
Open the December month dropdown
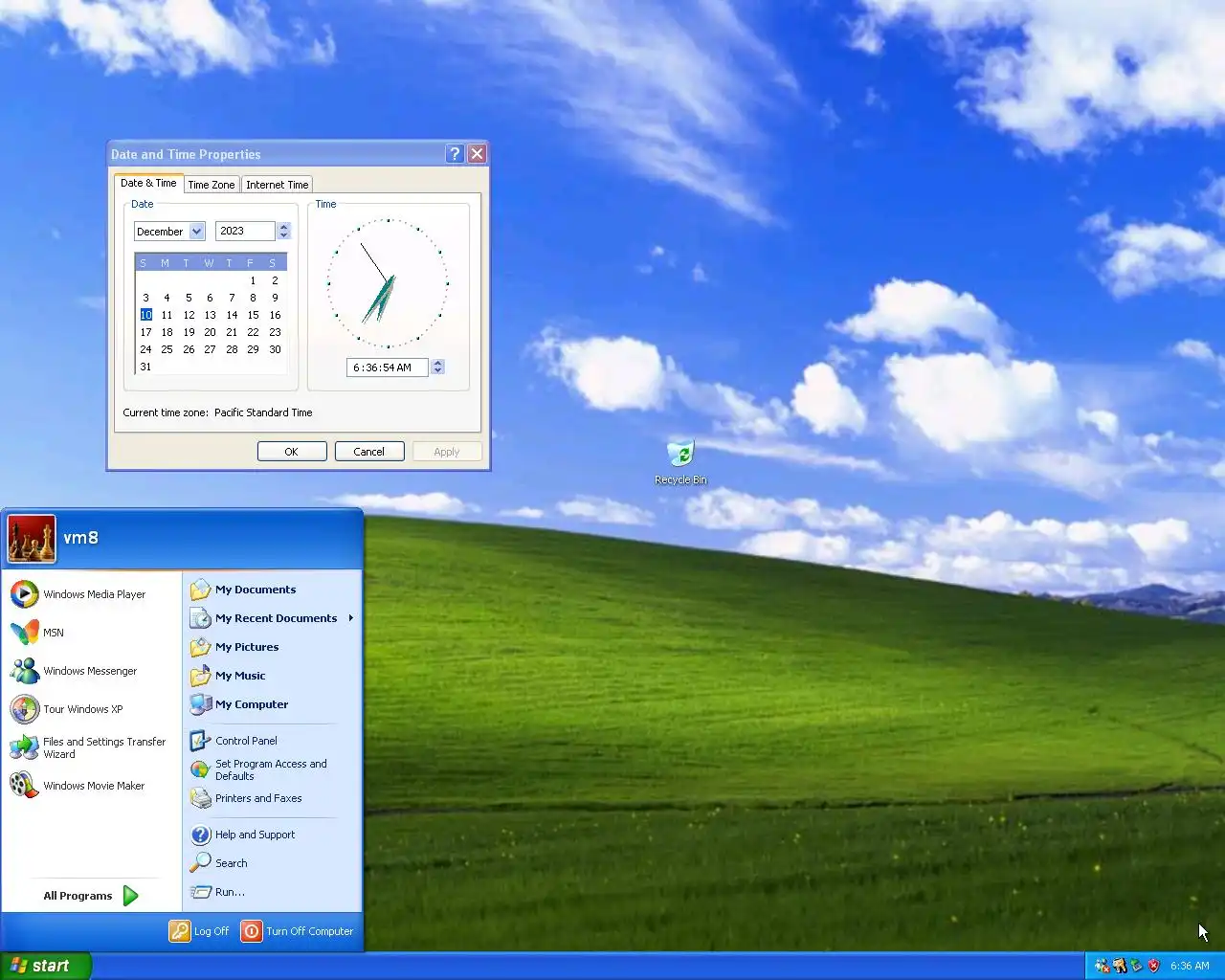tap(196, 232)
